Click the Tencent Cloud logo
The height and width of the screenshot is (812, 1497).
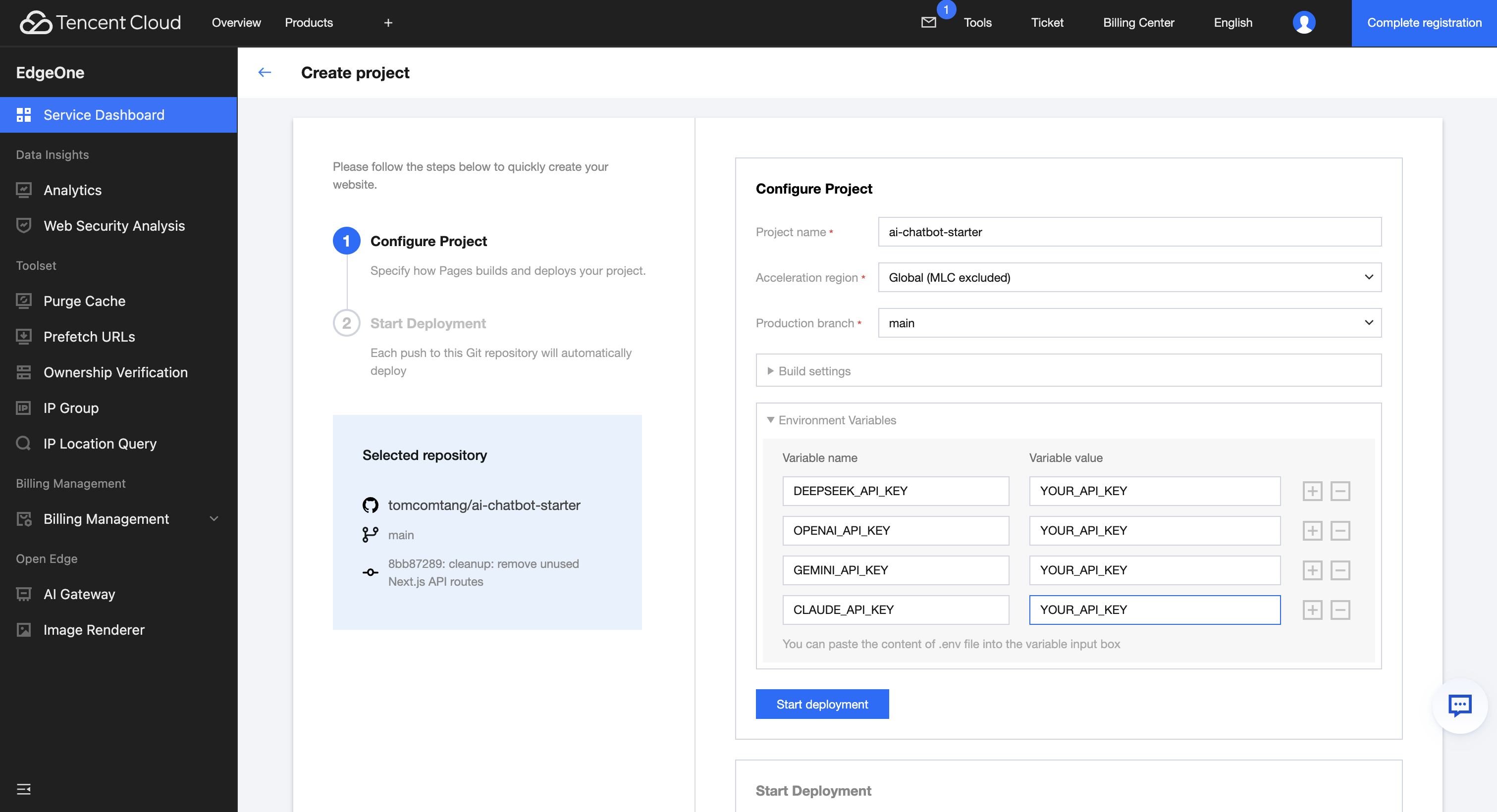(100, 23)
